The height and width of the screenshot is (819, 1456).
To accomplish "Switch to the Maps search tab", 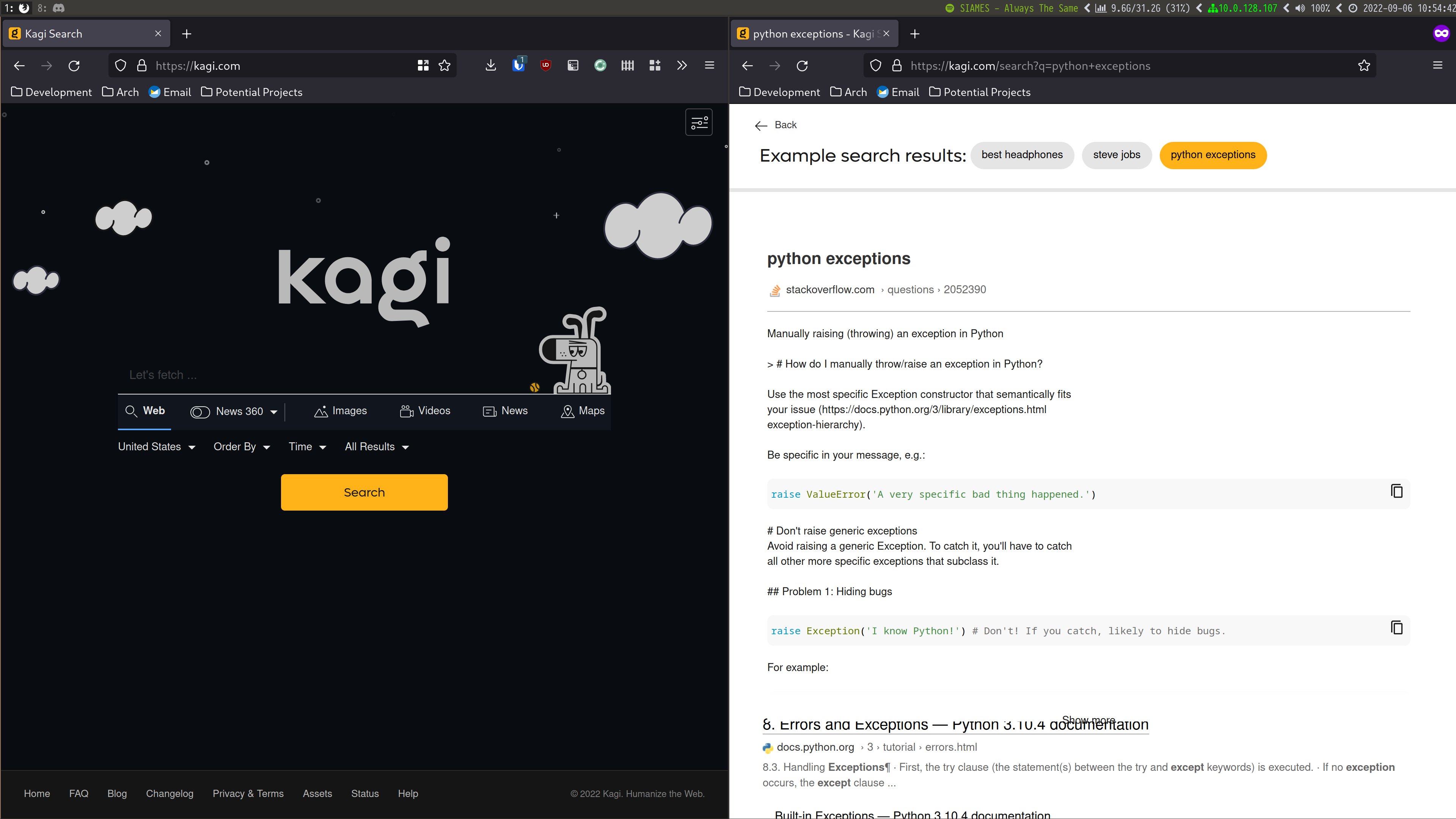I will [582, 411].
